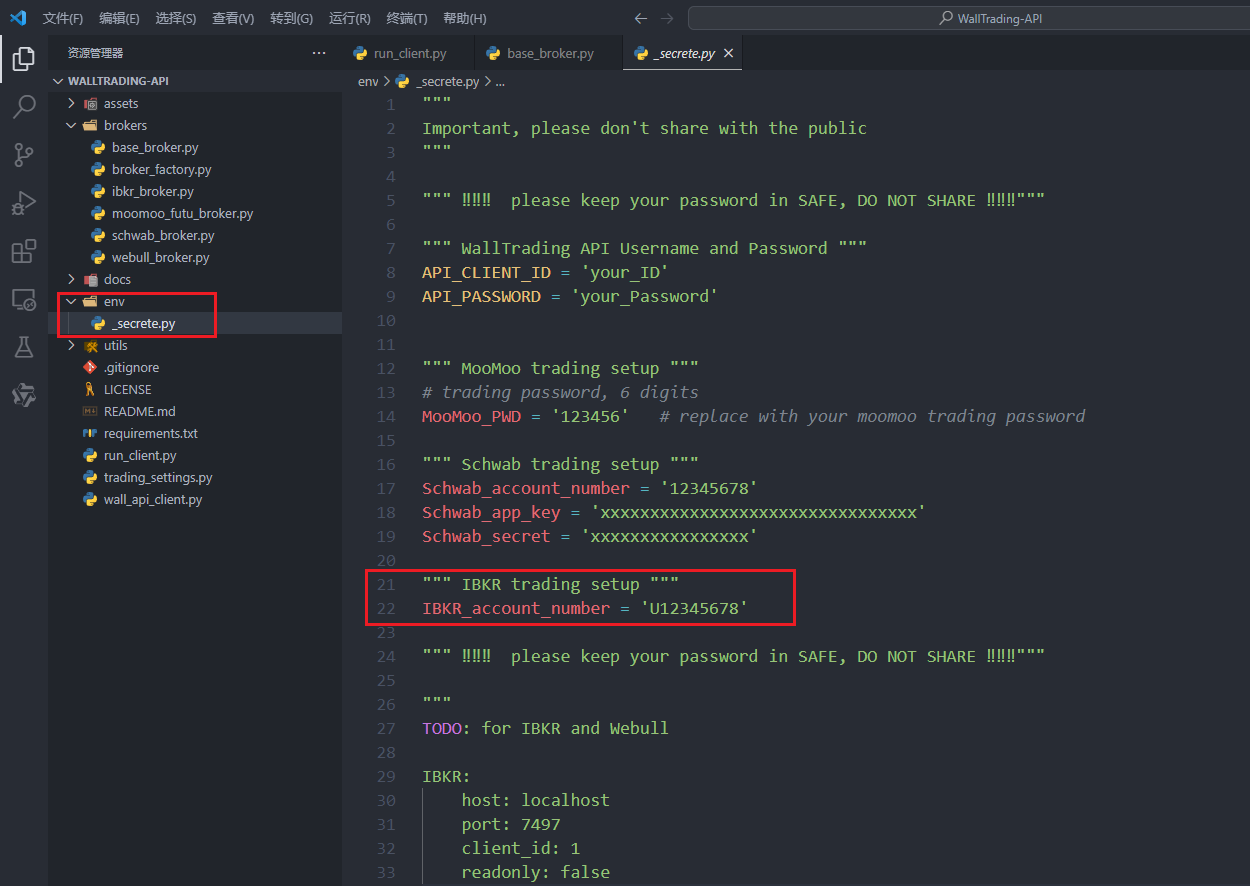Open the Extensions view
Viewport: 1250px width, 886px height.
23,251
